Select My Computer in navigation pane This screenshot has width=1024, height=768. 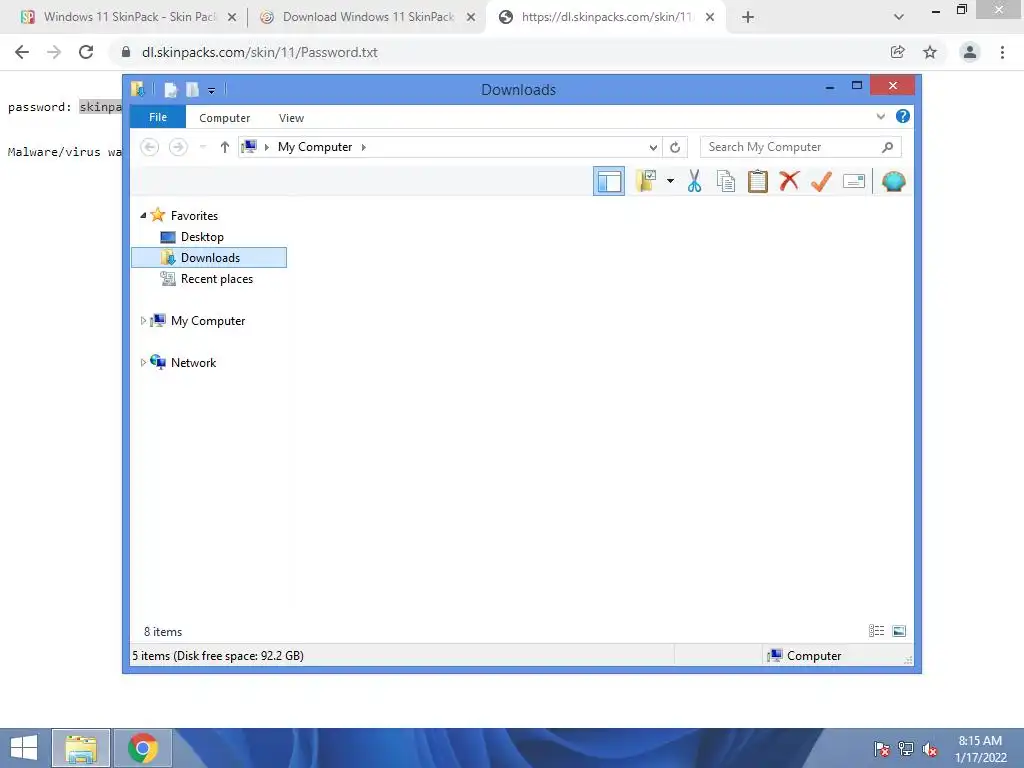(x=208, y=321)
